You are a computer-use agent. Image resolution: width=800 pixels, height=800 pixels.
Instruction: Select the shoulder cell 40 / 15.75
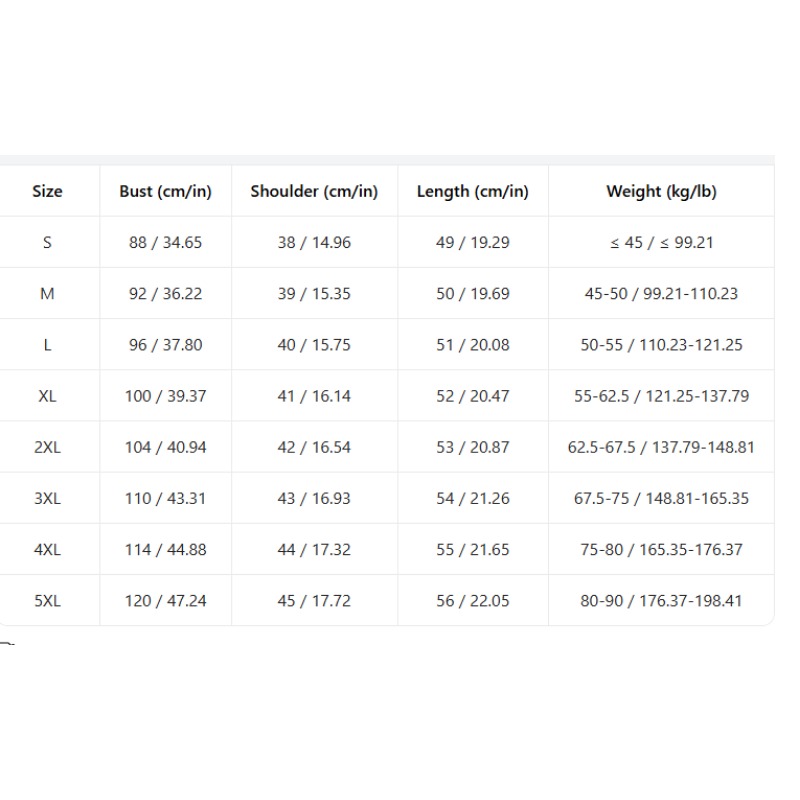click(314, 345)
